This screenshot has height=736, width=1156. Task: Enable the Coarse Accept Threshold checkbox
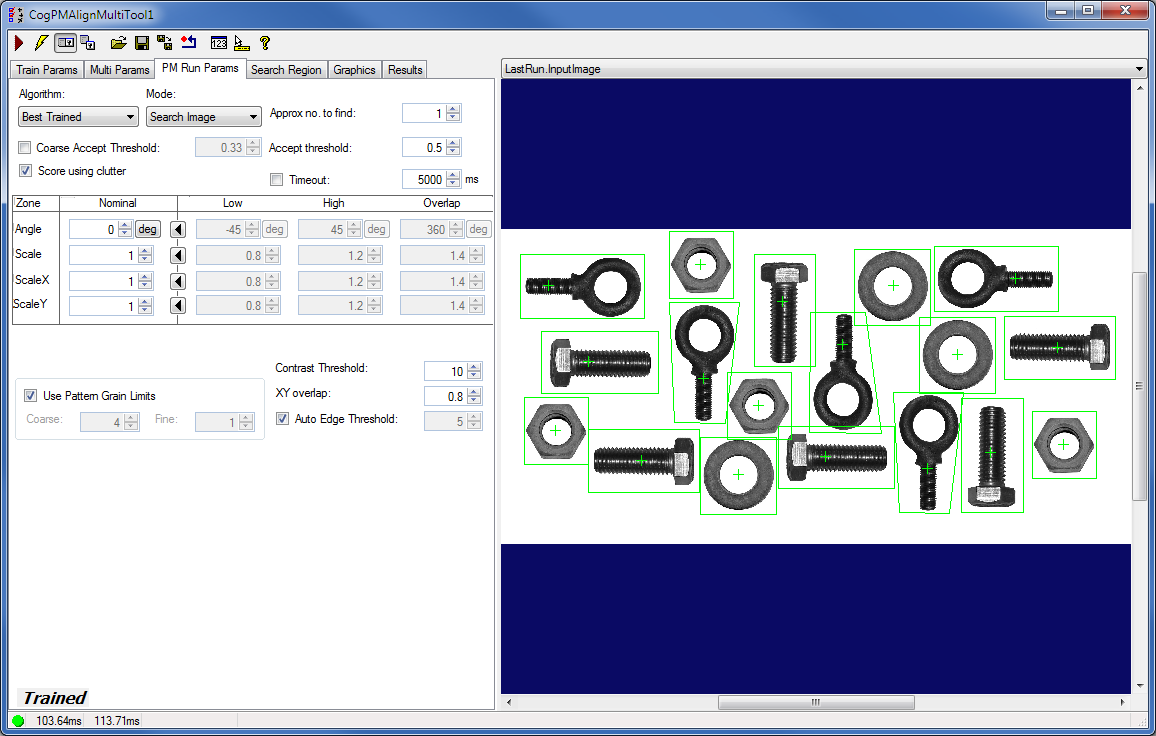pos(24,147)
